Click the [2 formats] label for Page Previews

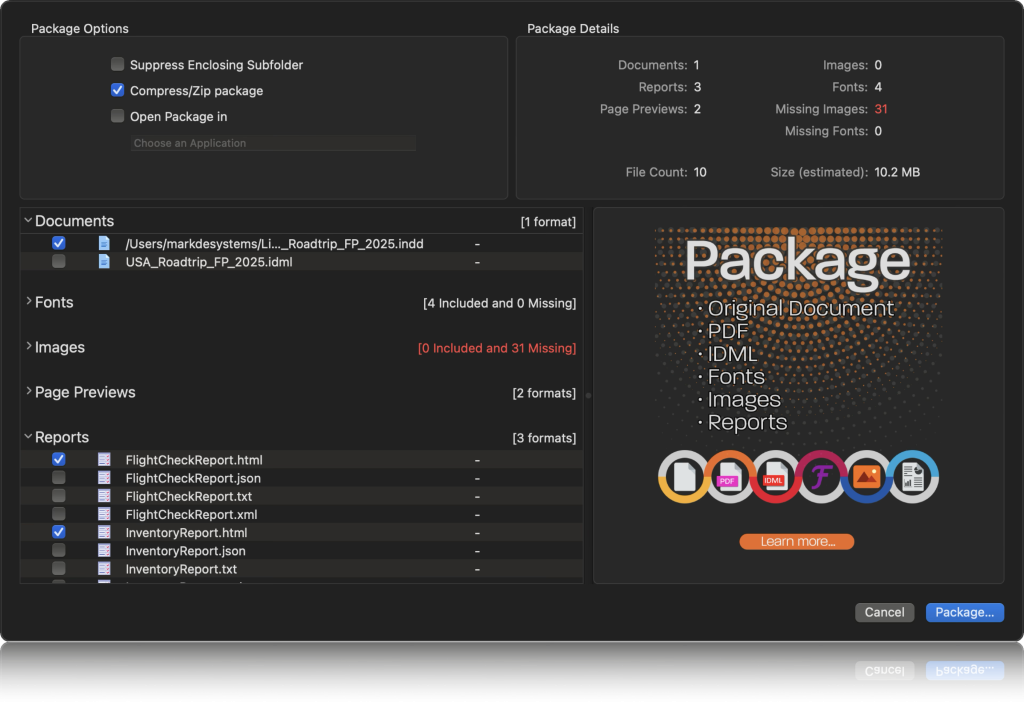point(544,393)
